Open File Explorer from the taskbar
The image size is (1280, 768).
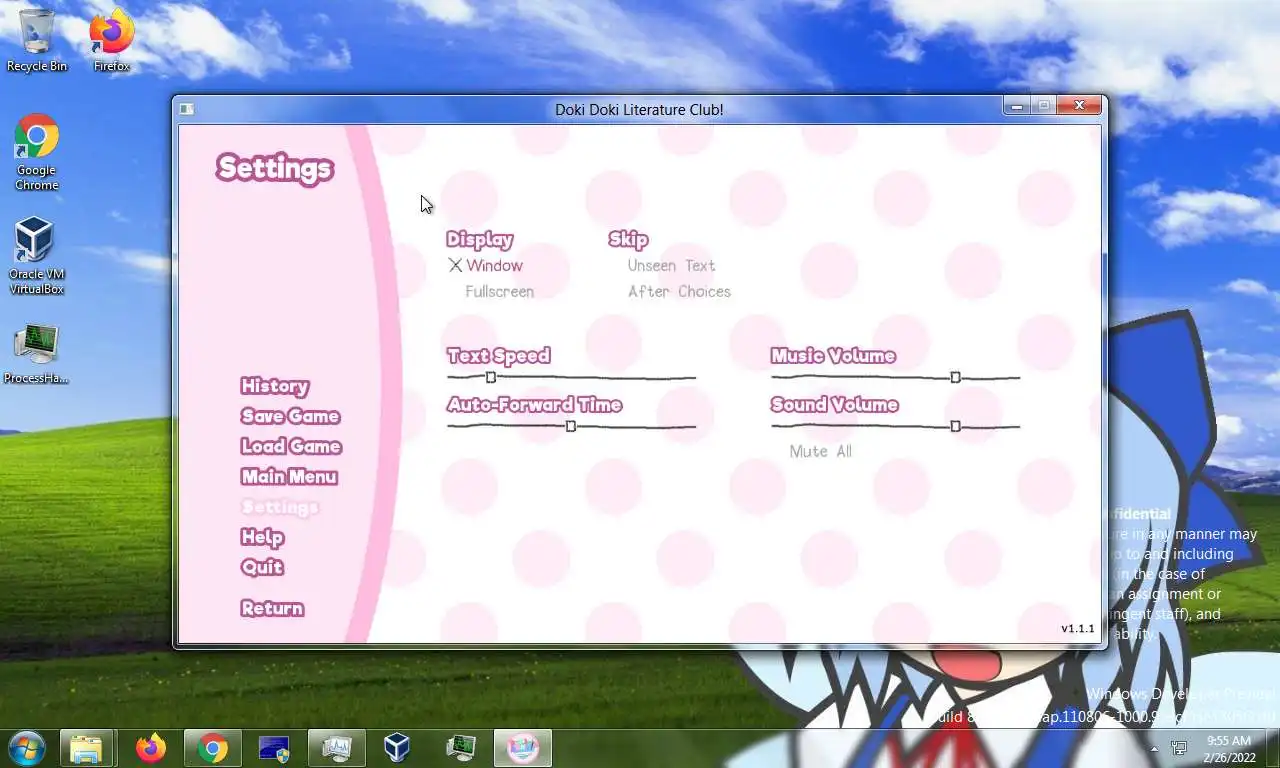(x=87, y=748)
